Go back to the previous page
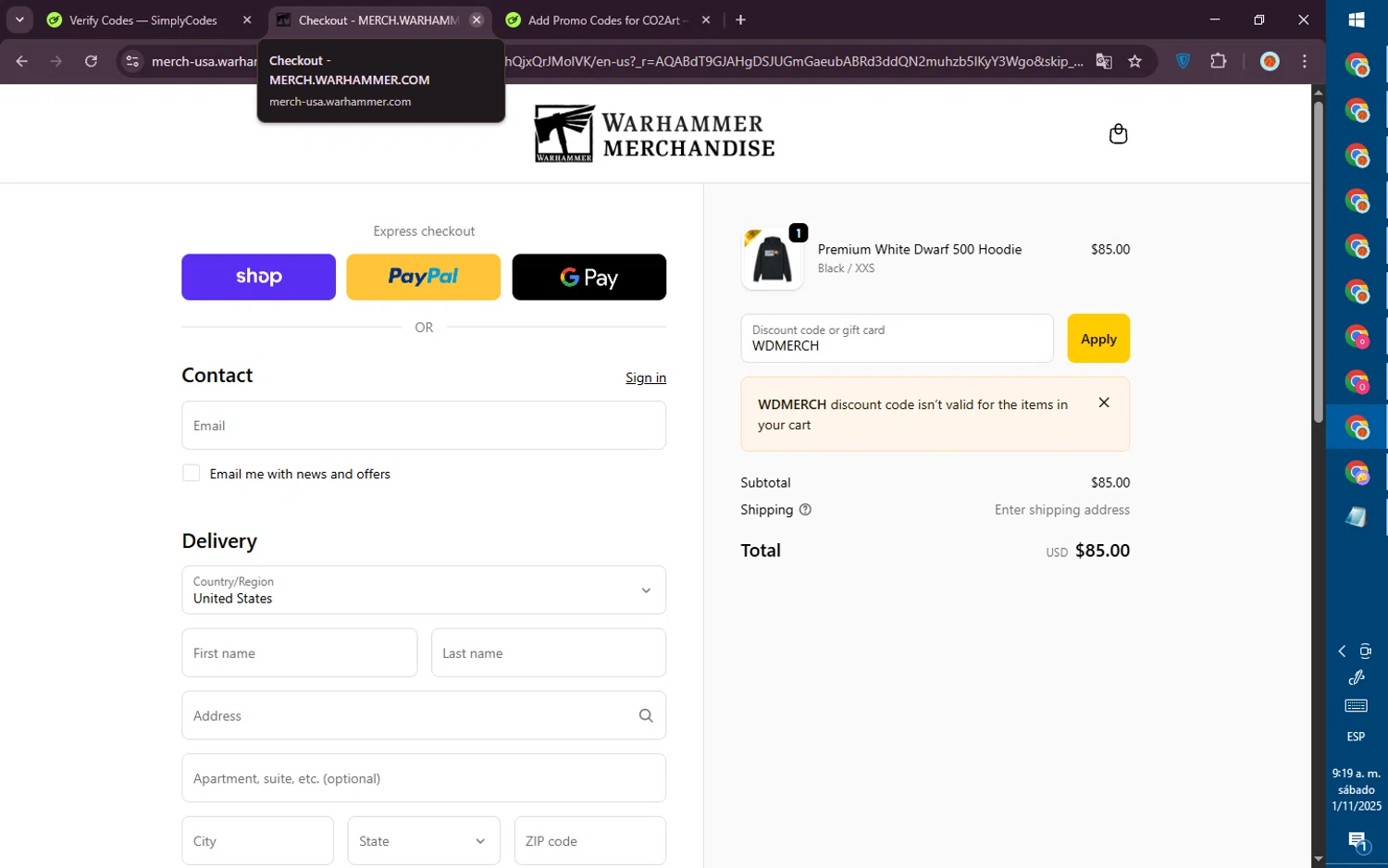This screenshot has width=1388, height=868. coord(22,61)
